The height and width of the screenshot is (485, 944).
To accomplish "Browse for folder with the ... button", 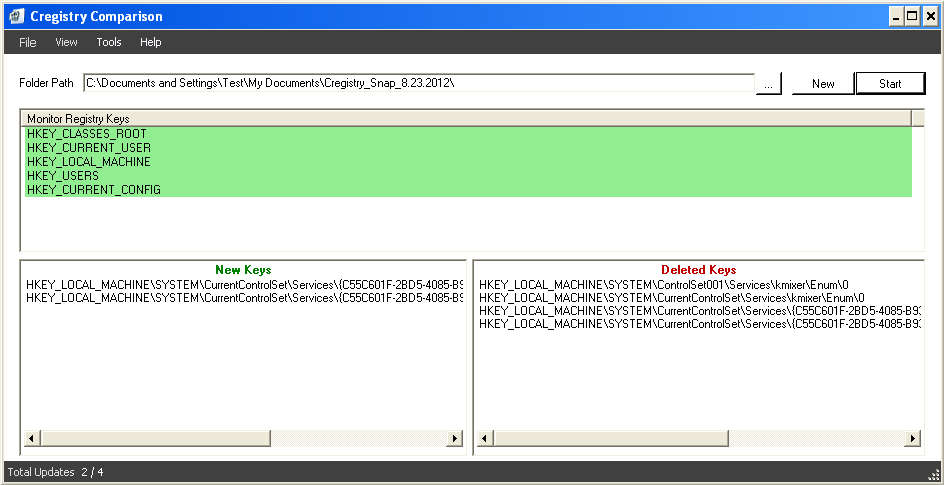I will tap(768, 84).
